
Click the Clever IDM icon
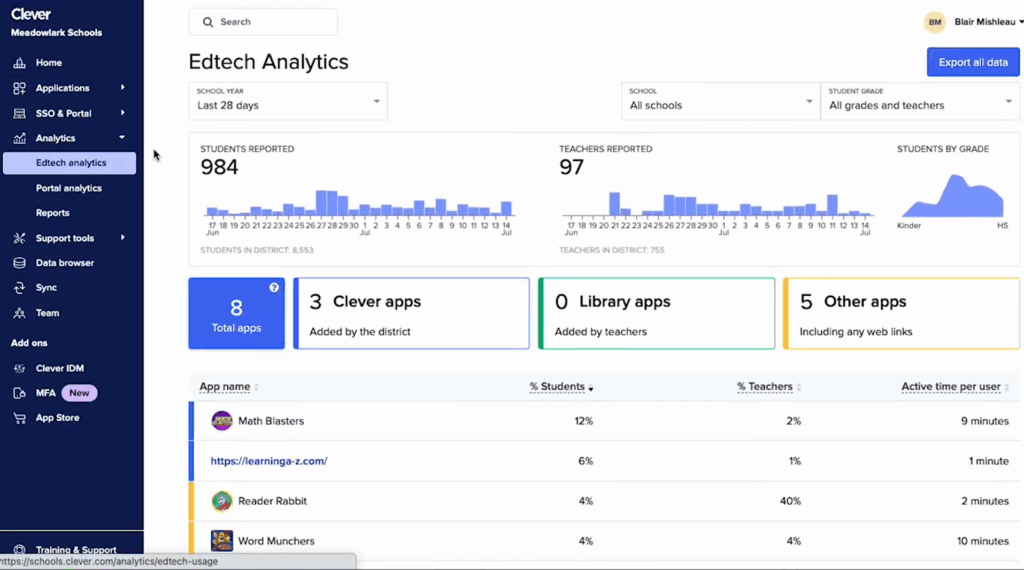(x=19, y=368)
